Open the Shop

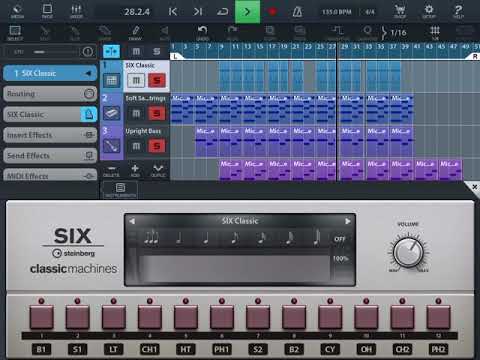click(x=400, y=11)
